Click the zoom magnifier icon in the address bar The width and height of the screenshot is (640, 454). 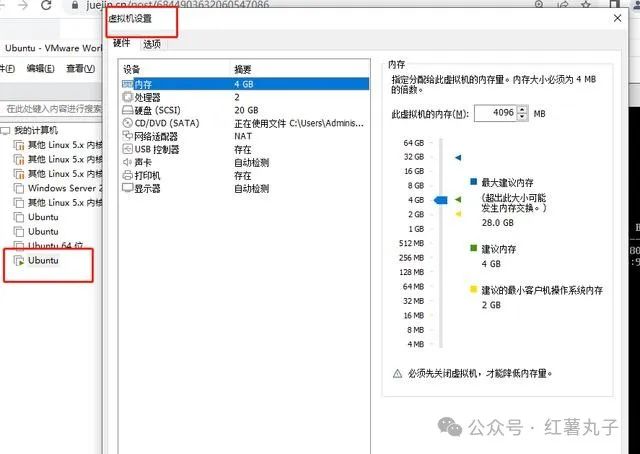click(x=539, y=4)
